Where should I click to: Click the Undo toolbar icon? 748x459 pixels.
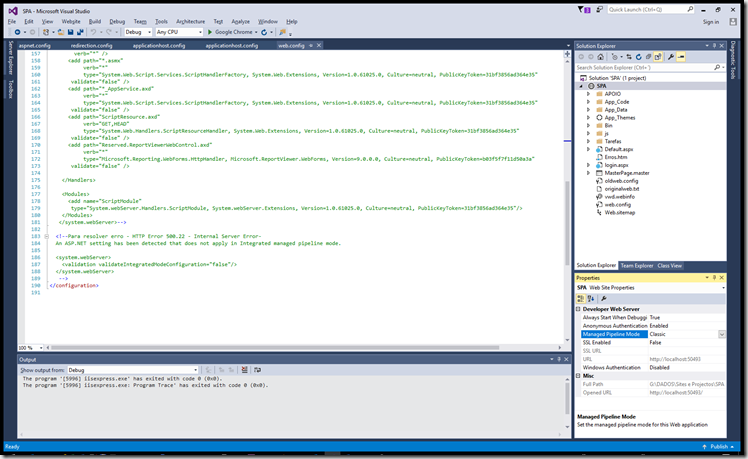pos(94,32)
